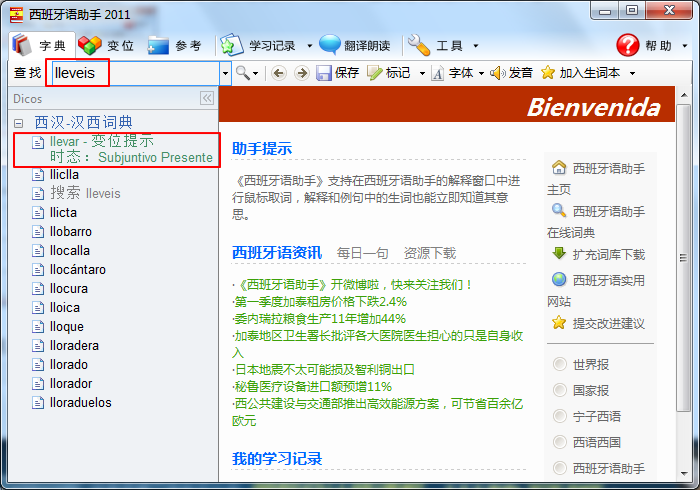Click the vertical scrollbar down arrow
The height and width of the screenshot is (490, 700).
tap(684, 473)
